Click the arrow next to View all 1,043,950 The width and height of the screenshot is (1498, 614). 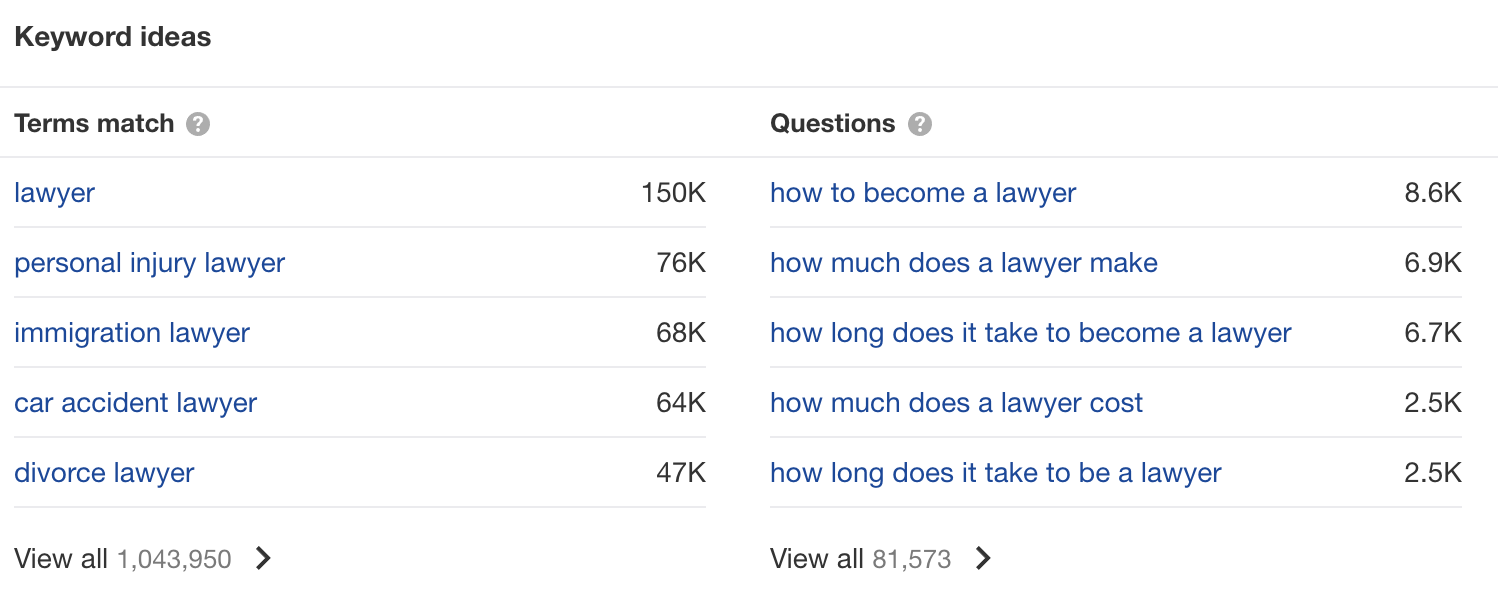click(262, 559)
